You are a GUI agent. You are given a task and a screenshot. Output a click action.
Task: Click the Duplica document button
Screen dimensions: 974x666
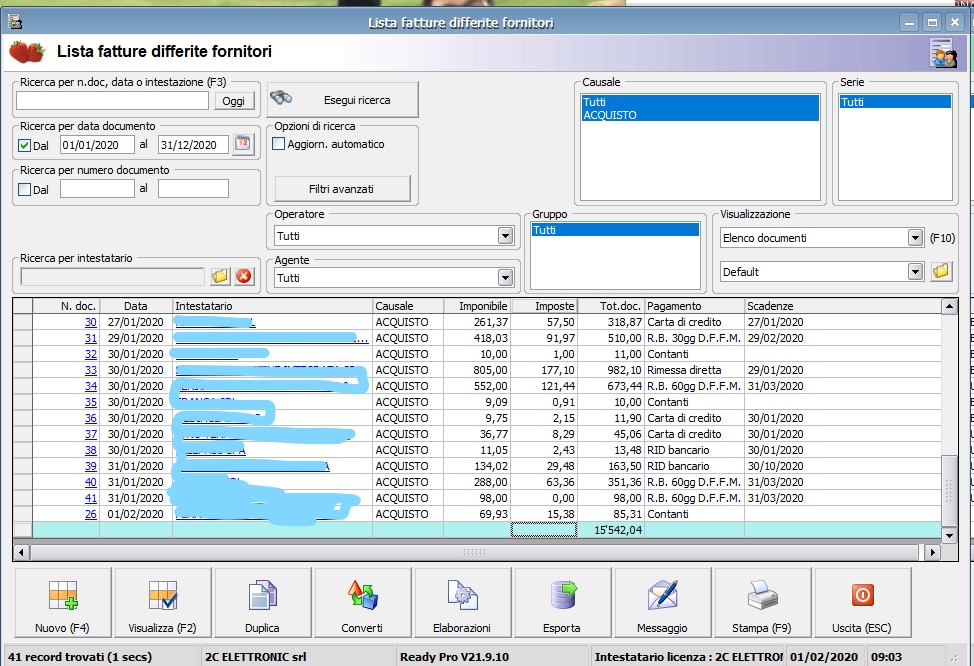[262, 603]
